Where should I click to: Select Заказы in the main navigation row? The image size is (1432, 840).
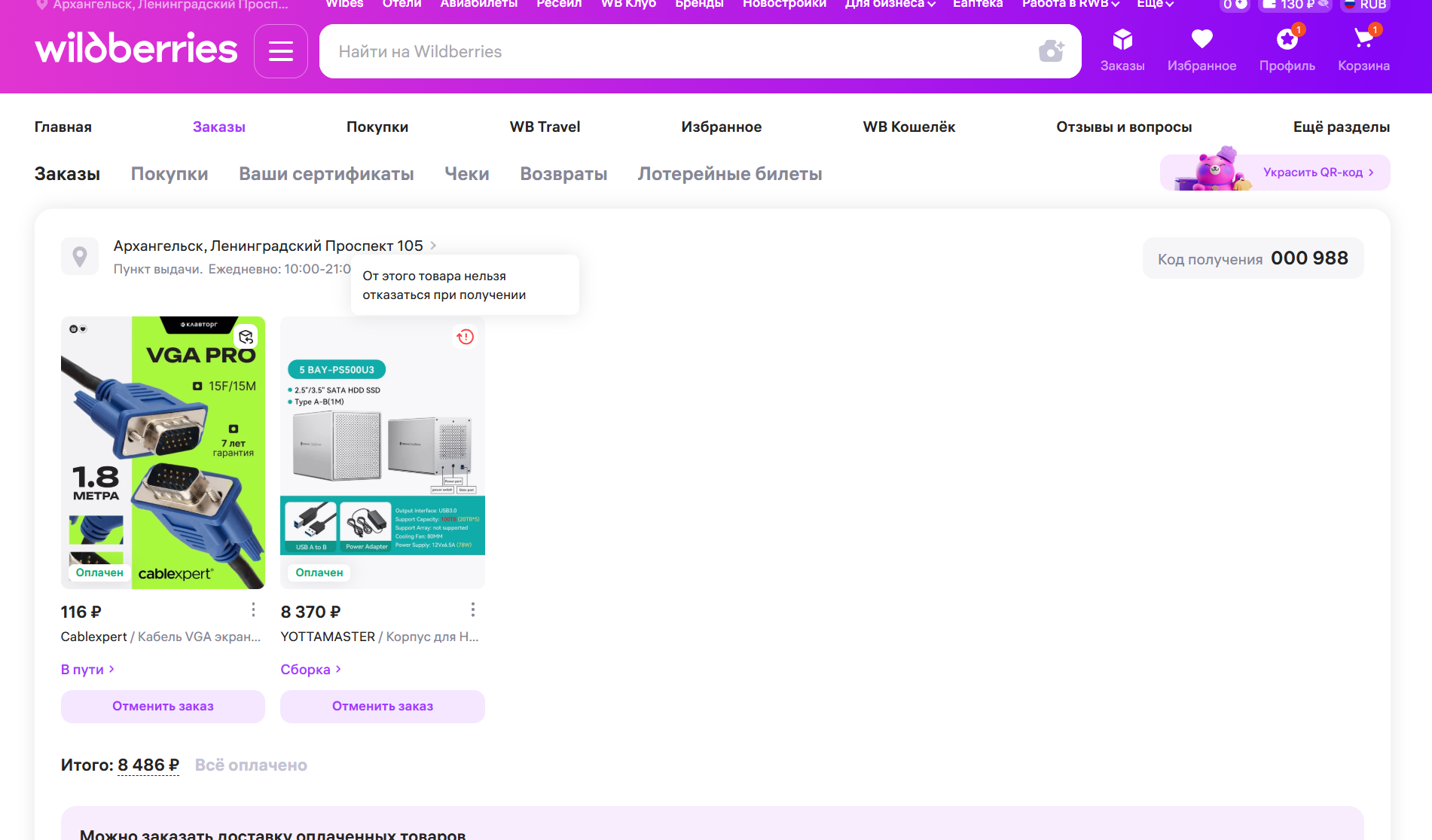pos(219,127)
